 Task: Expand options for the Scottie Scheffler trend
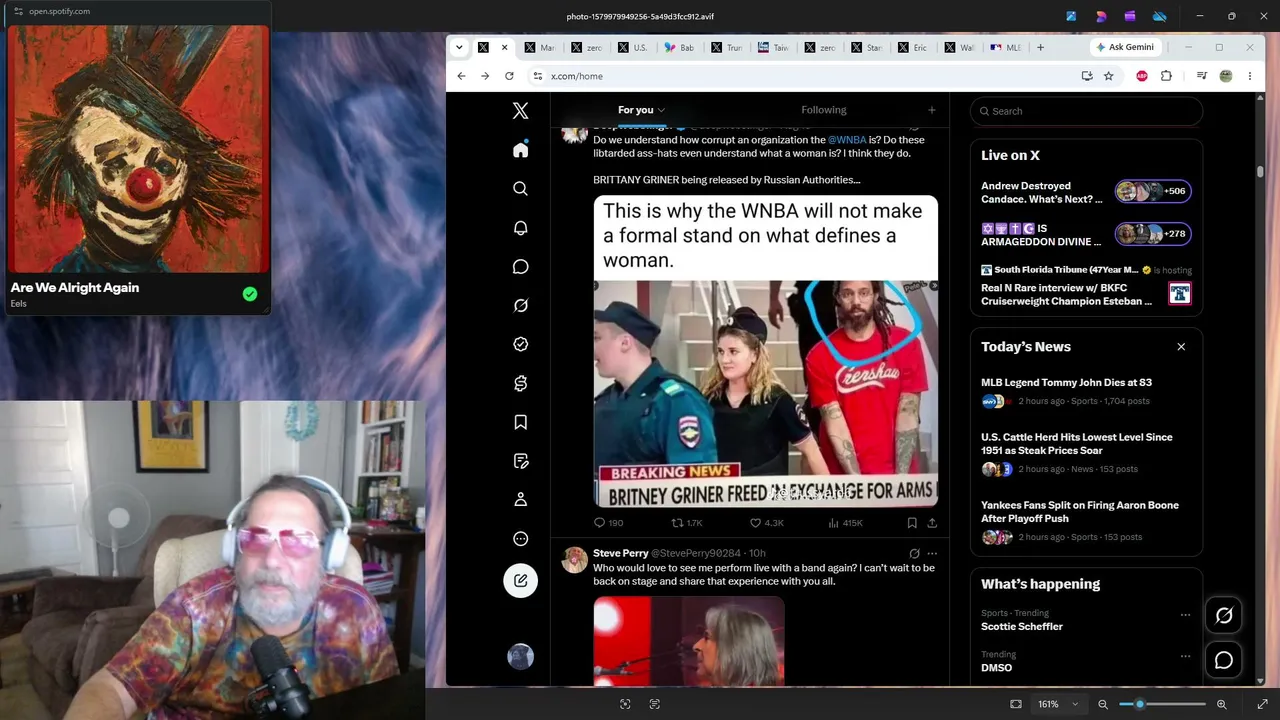(1185, 615)
